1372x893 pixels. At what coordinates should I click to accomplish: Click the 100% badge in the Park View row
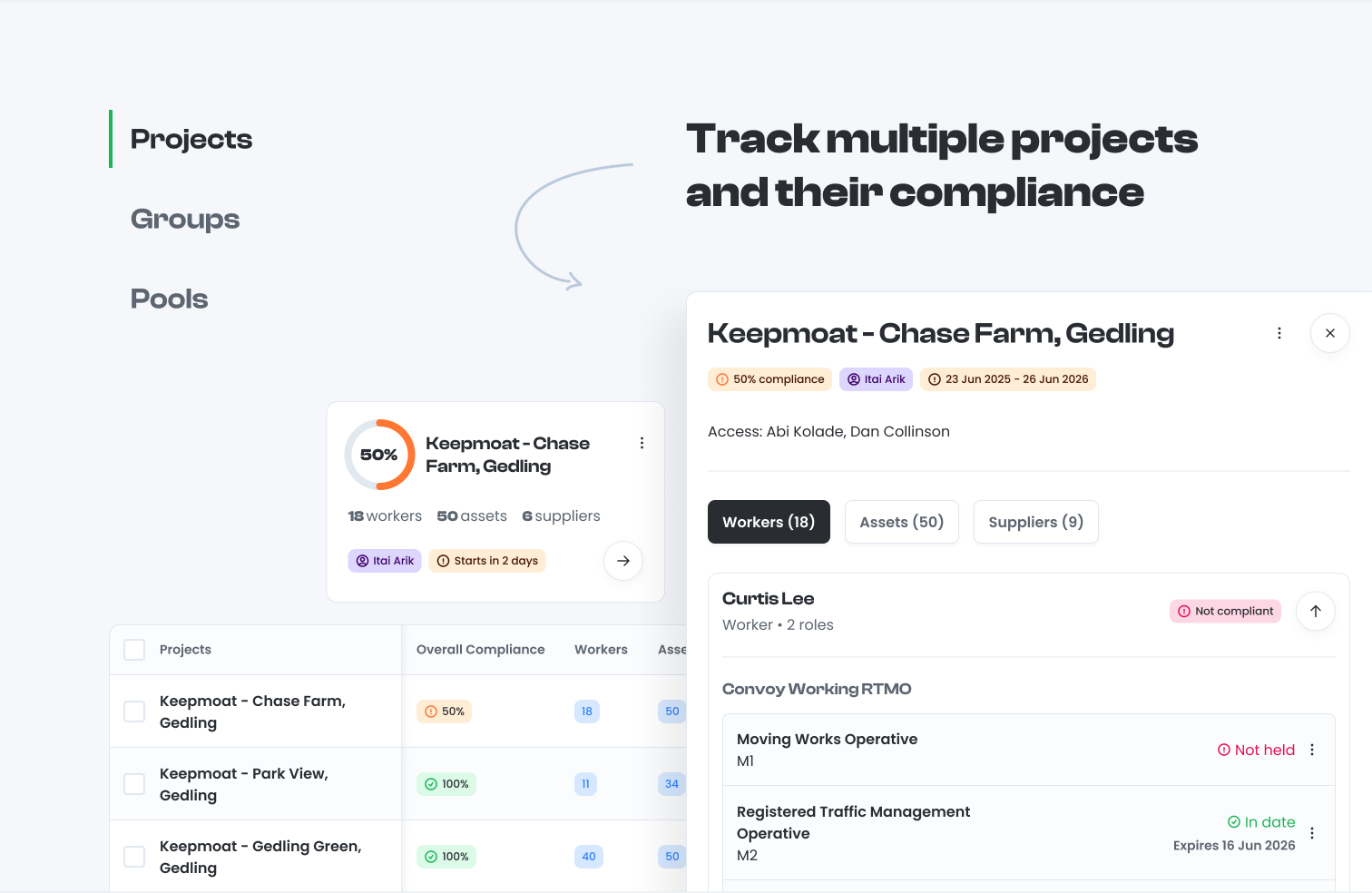coord(446,784)
